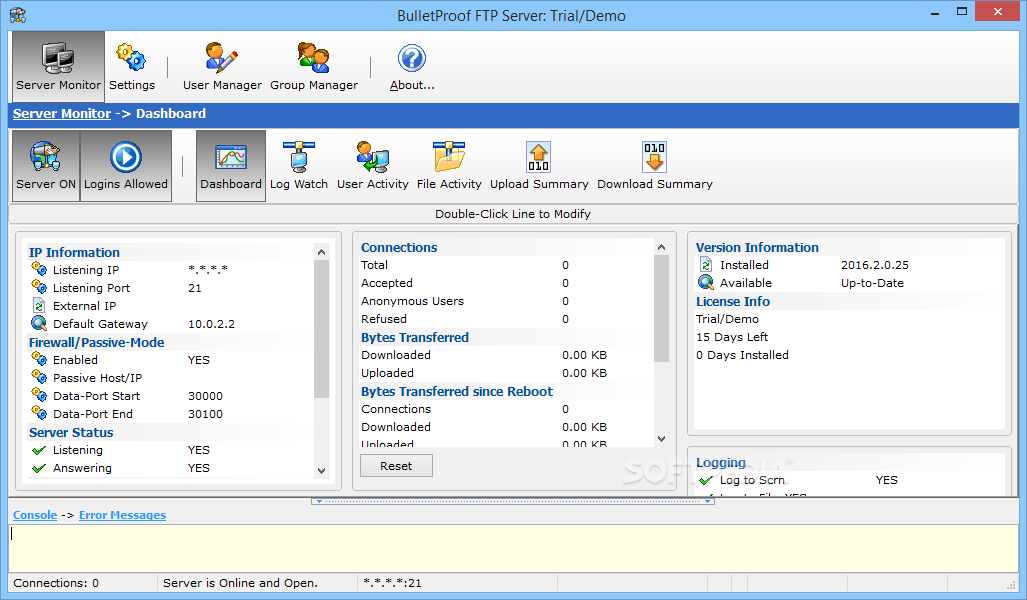The width and height of the screenshot is (1027, 600).
Task: Open the About dialog icon
Action: (412, 58)
